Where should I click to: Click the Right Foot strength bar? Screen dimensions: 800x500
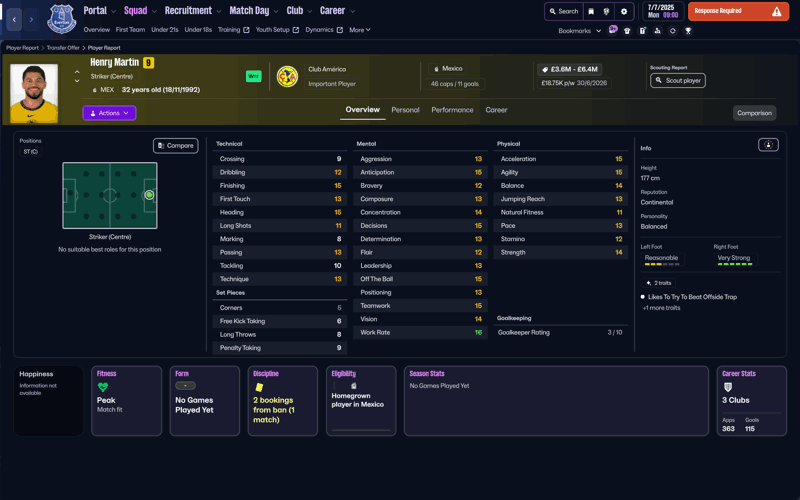(x=734, y=264)
